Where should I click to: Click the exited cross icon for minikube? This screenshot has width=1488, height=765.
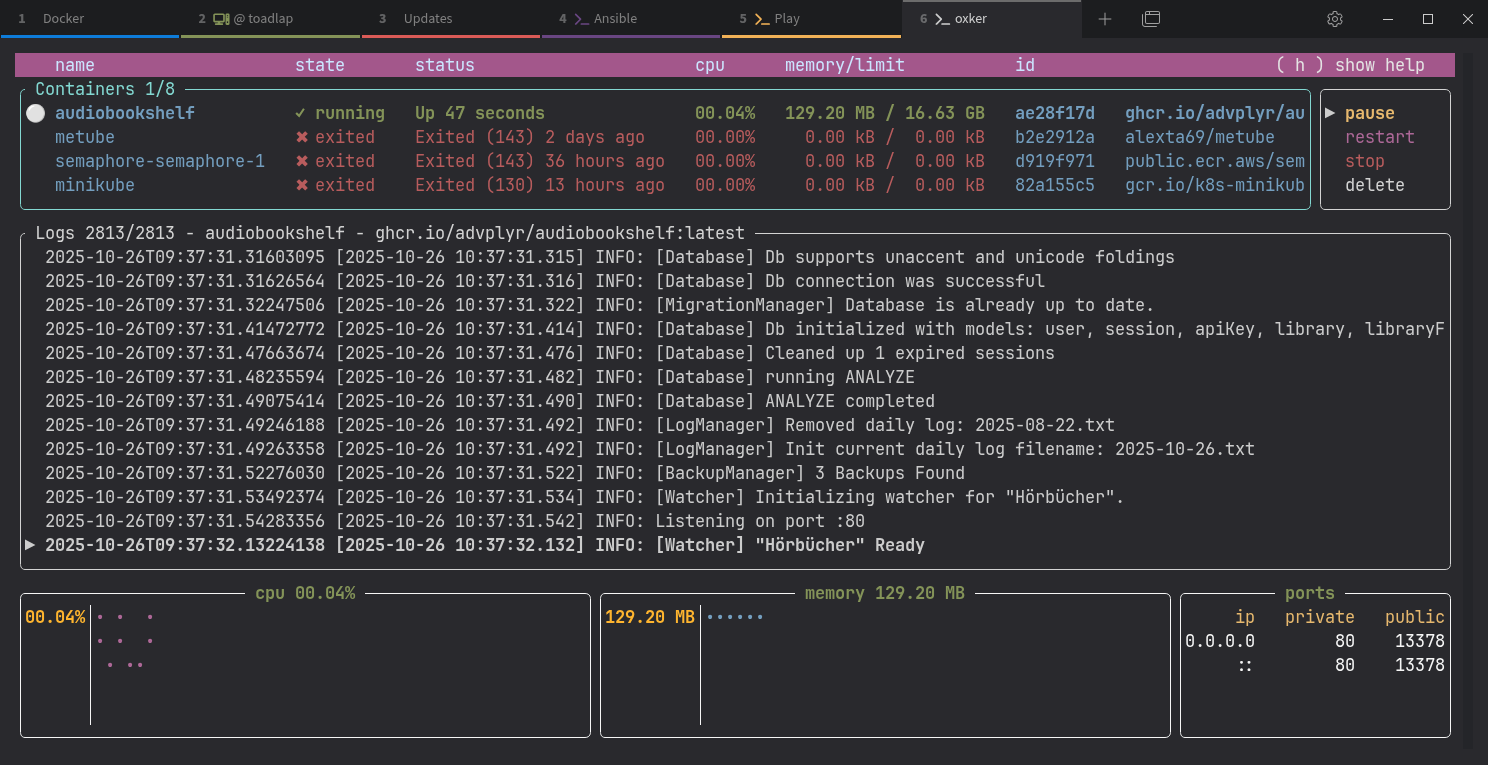pos(301,185)
